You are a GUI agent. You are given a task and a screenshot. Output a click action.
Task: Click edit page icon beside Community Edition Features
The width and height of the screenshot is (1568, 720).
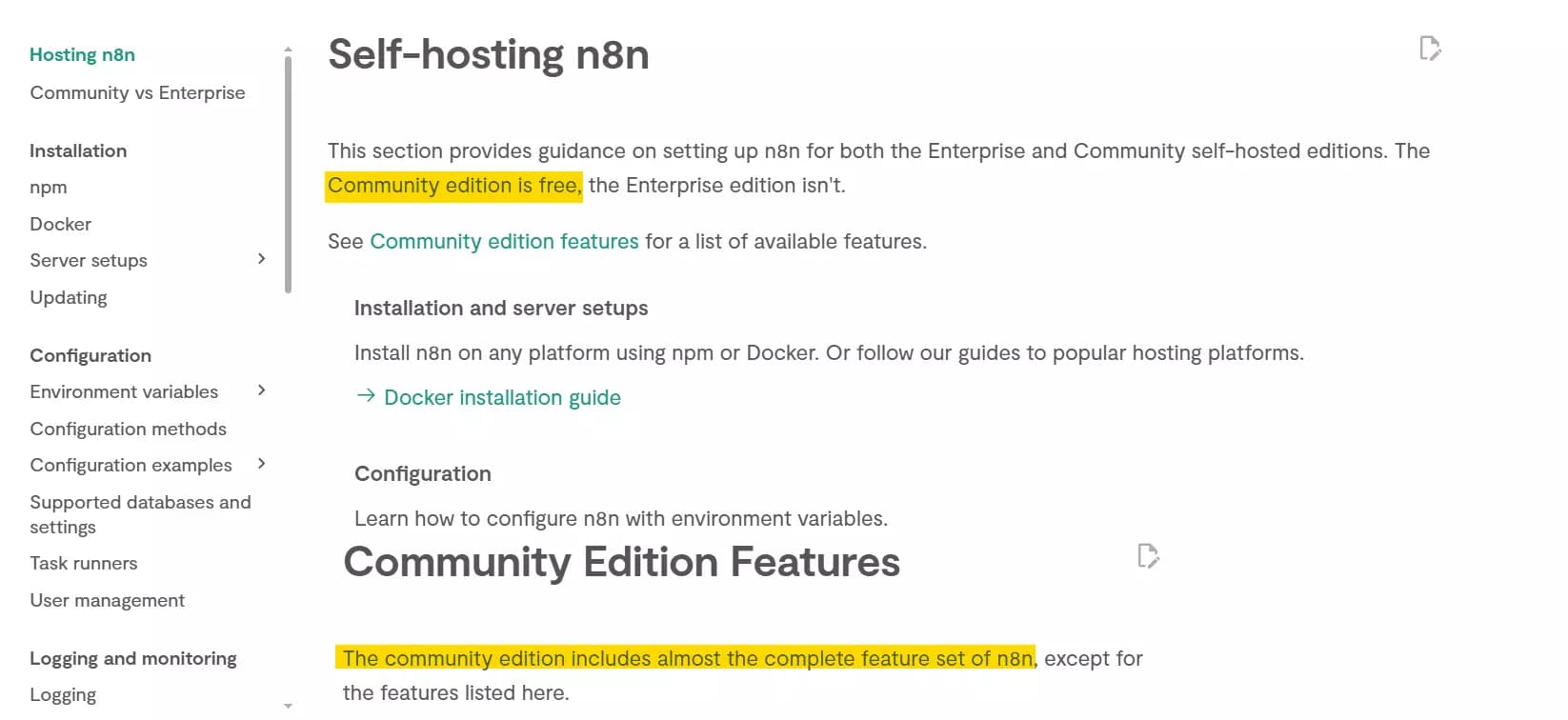(1148, 555)
